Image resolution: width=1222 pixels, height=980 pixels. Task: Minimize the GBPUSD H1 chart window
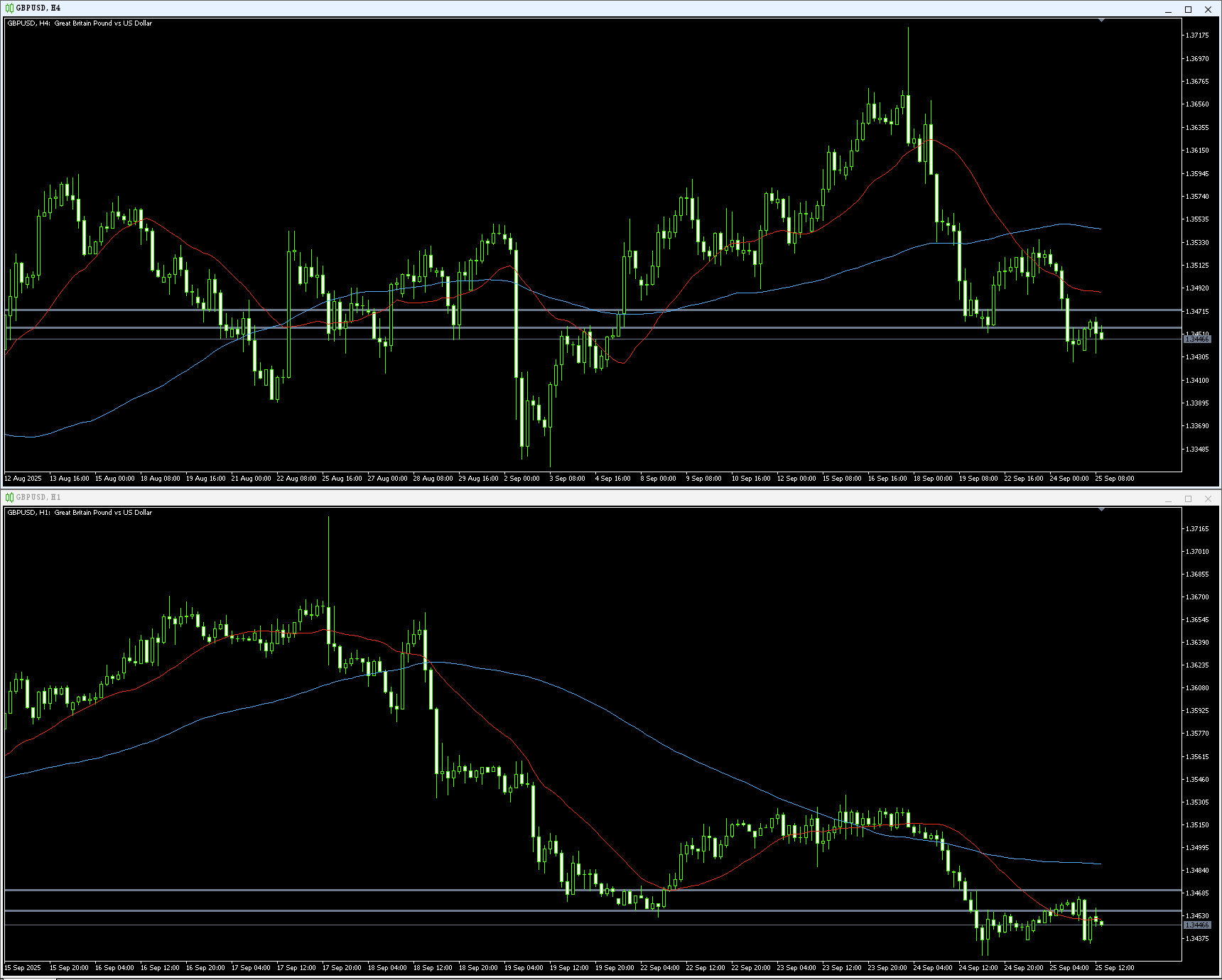click(1168, 499)
